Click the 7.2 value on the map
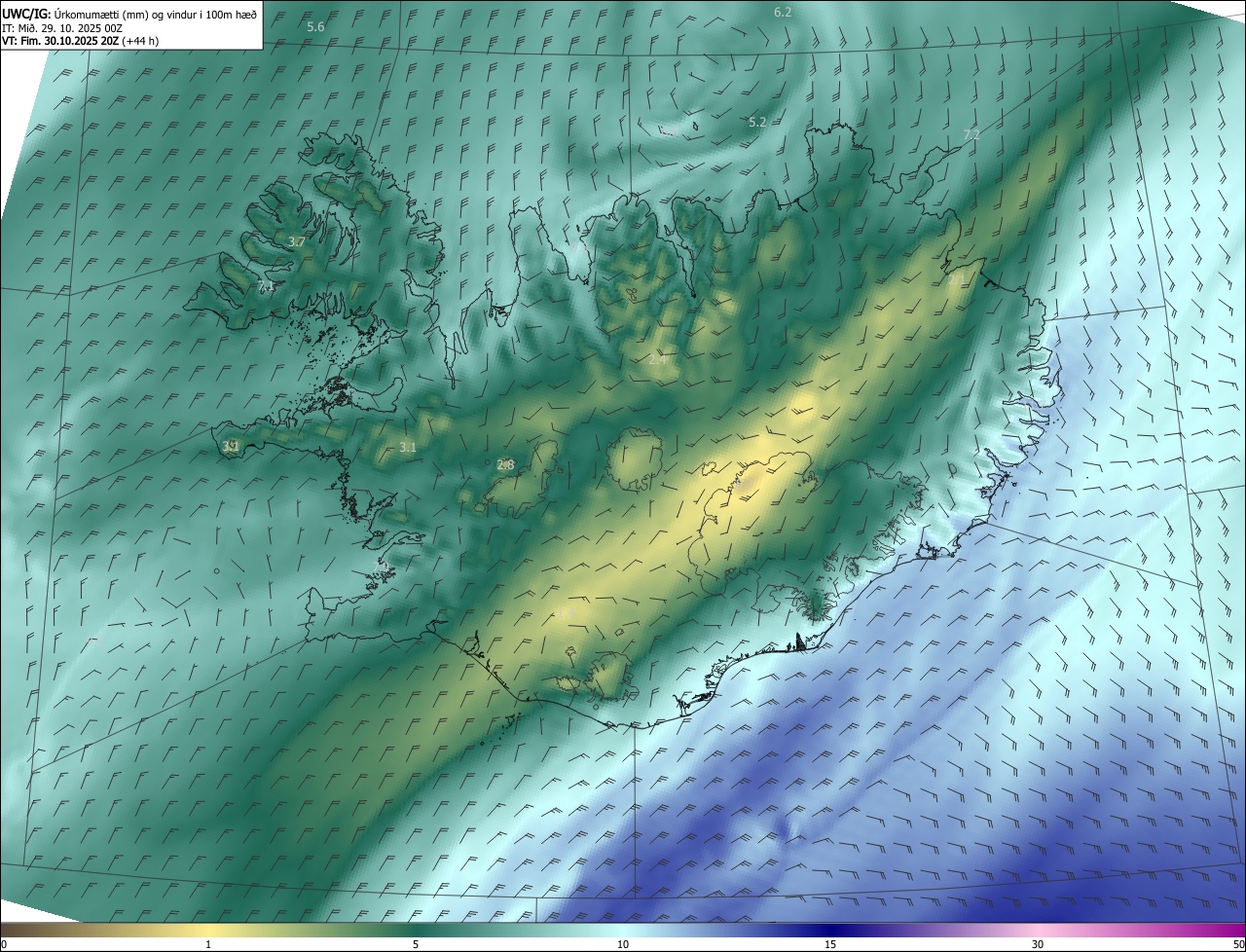Screen dimensions: 1246x952 tap(971, 134)
